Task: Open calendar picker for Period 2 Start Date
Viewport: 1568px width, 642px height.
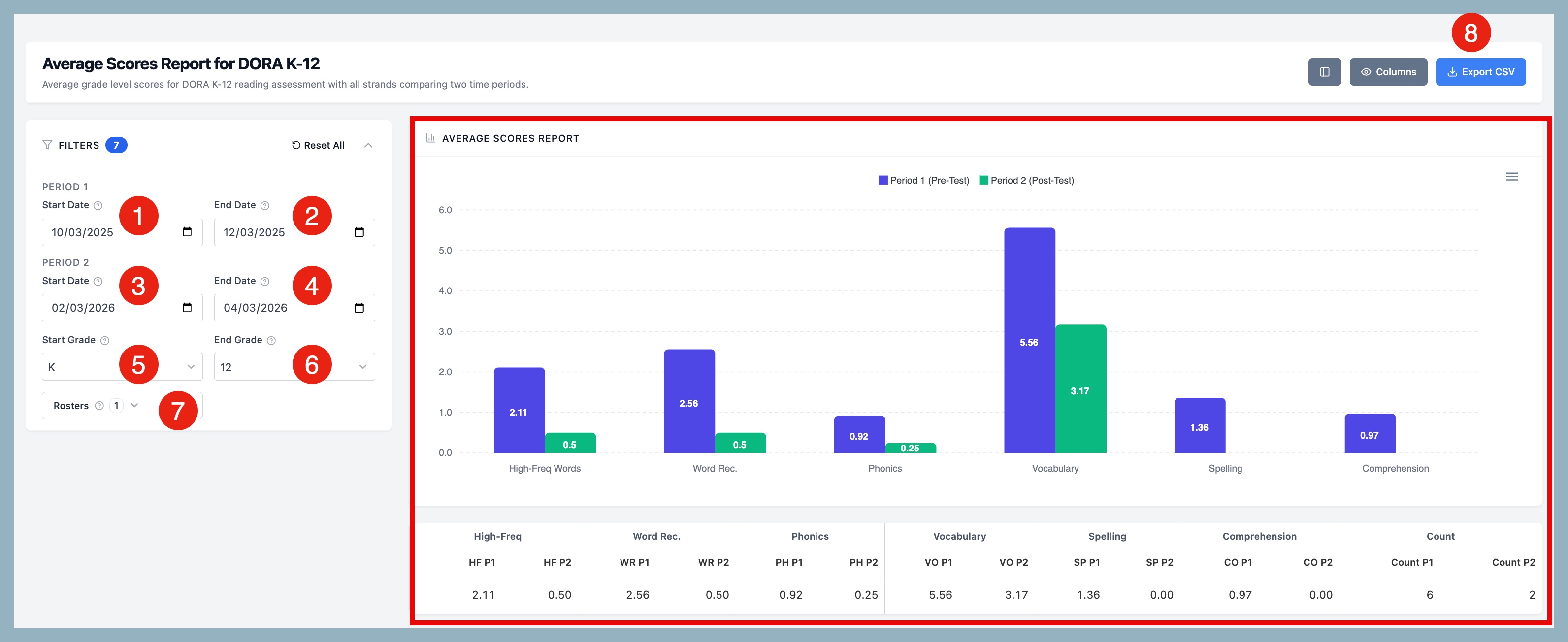Action: pyautogui.click(x=187, y=307)
